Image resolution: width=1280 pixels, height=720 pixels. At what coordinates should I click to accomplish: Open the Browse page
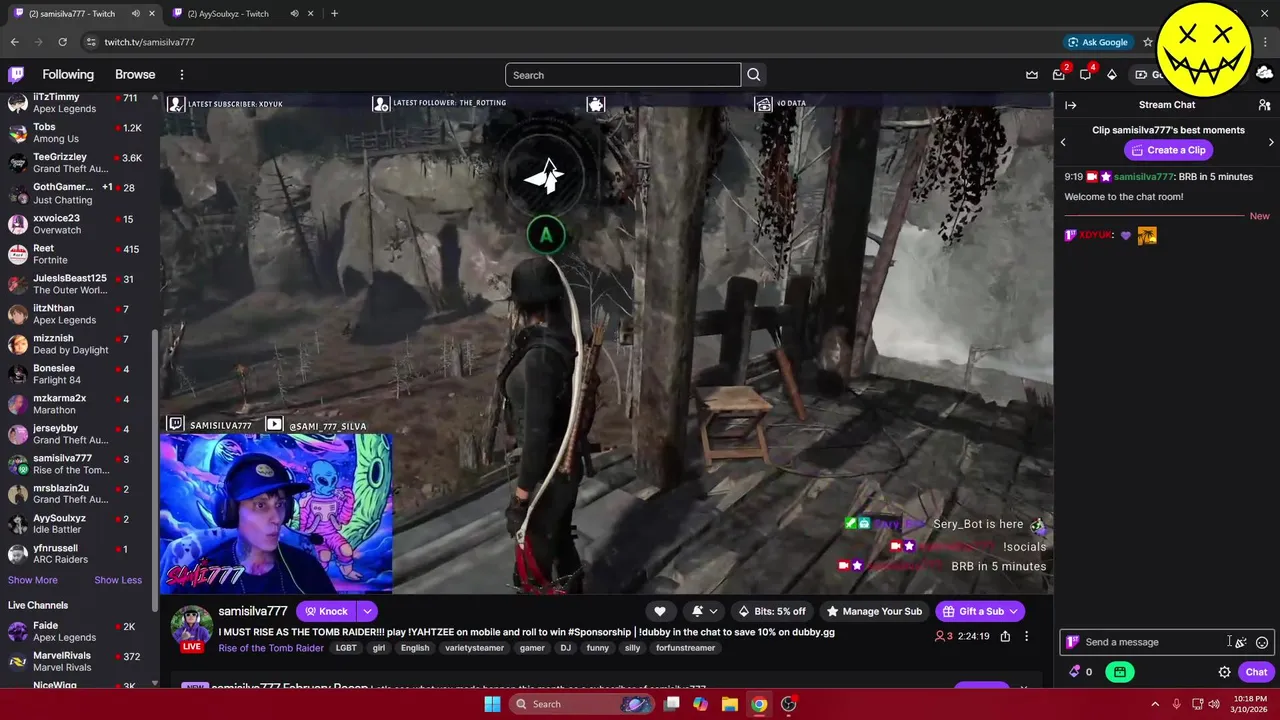(x=135, y=74)
